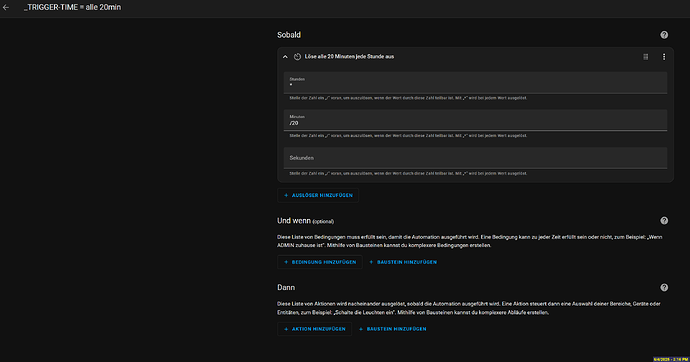Click the 'Sobald' section heading
This screenshot has height=362, width=690.
(289, 35)
